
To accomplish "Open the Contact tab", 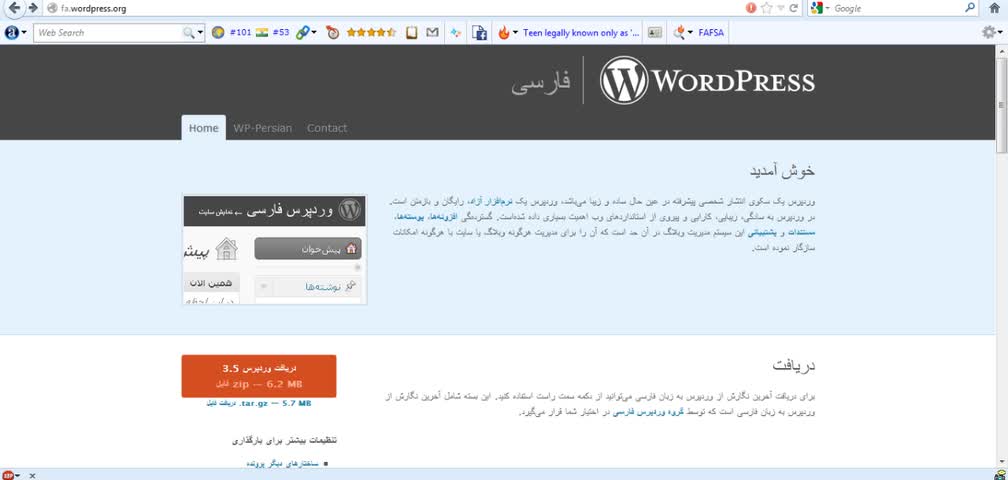I will point(327,128).
